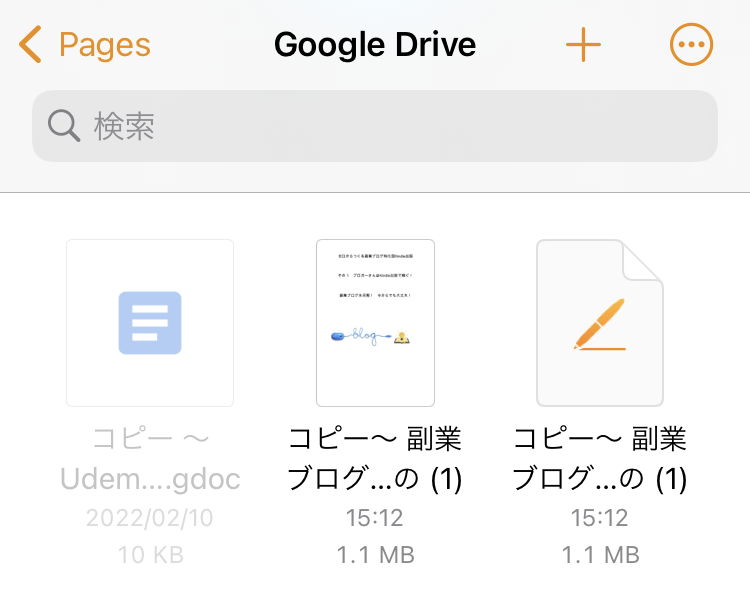This screenshot has height=614, width=750.
Task: Open the circled ellipsis more options menu
Action: coord(691,44)
